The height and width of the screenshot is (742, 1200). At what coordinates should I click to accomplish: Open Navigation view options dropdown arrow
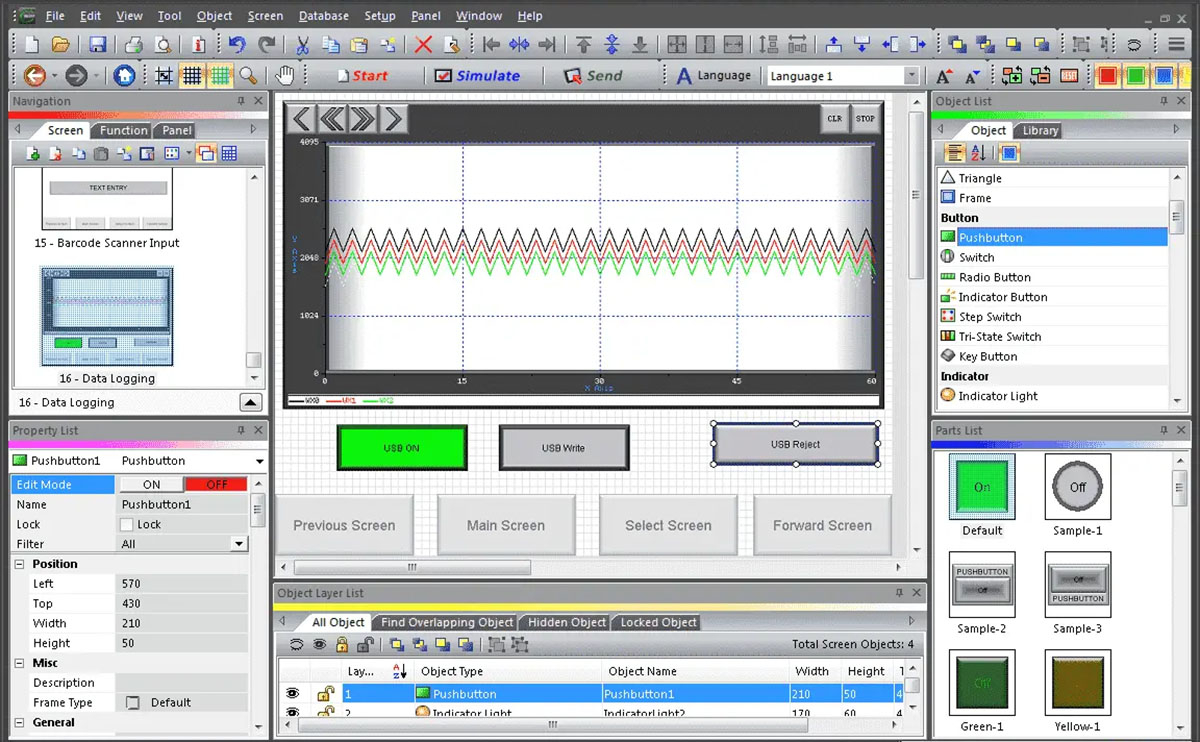[189, 153]
